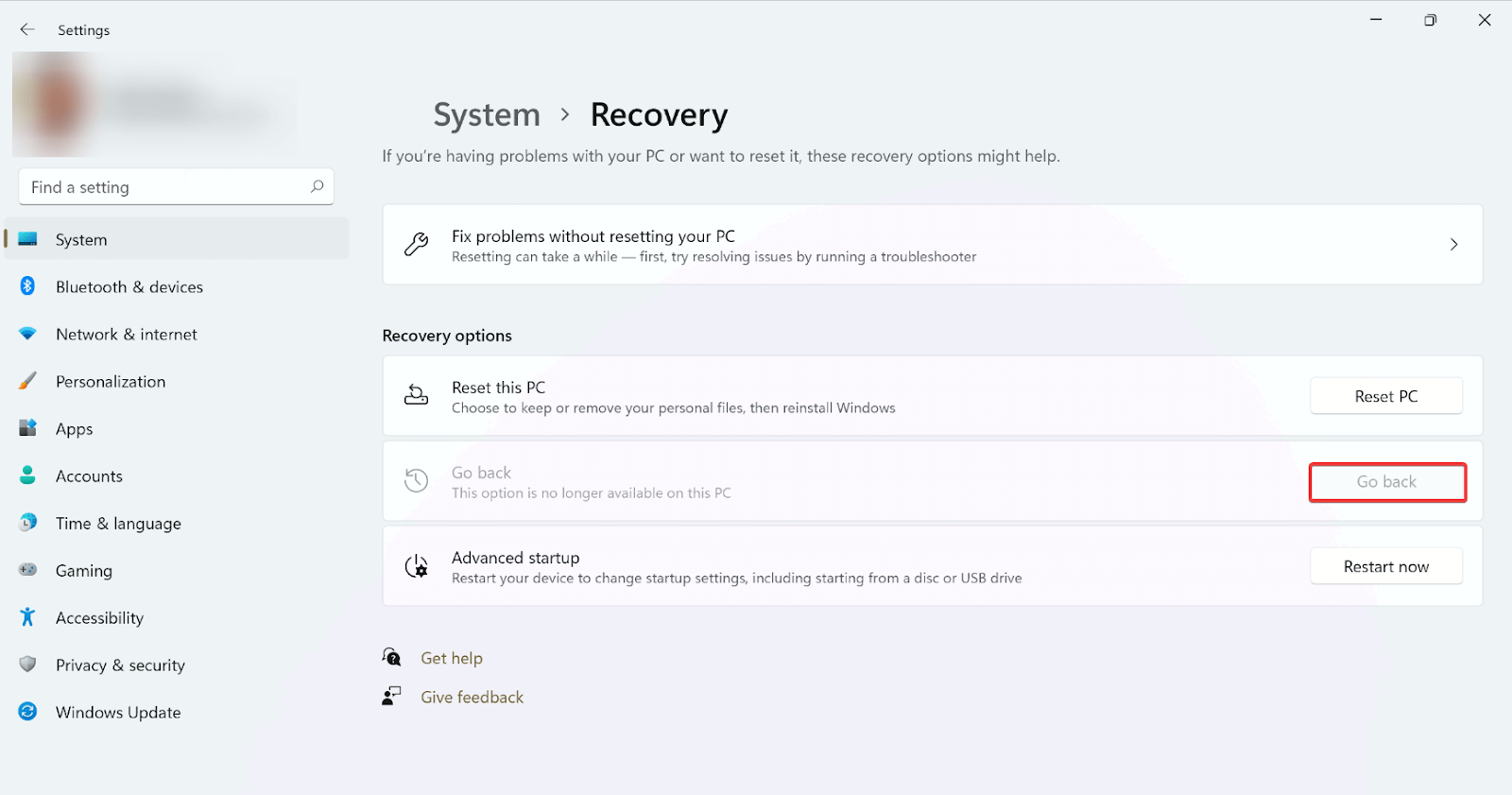The width and height of the screenshot is (1512, 795).
Task: Open the Give feedback link
Action: (x=472, y=697)
